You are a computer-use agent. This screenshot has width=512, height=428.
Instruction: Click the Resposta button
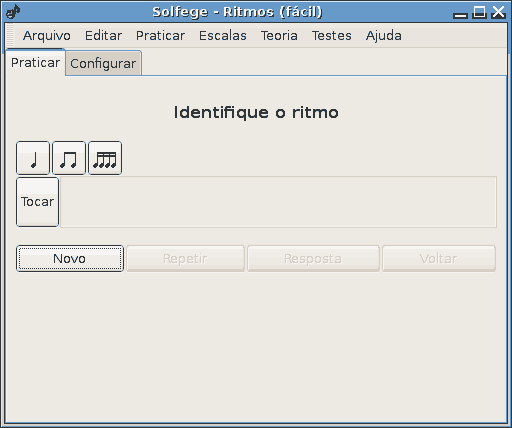pos(313,259)
